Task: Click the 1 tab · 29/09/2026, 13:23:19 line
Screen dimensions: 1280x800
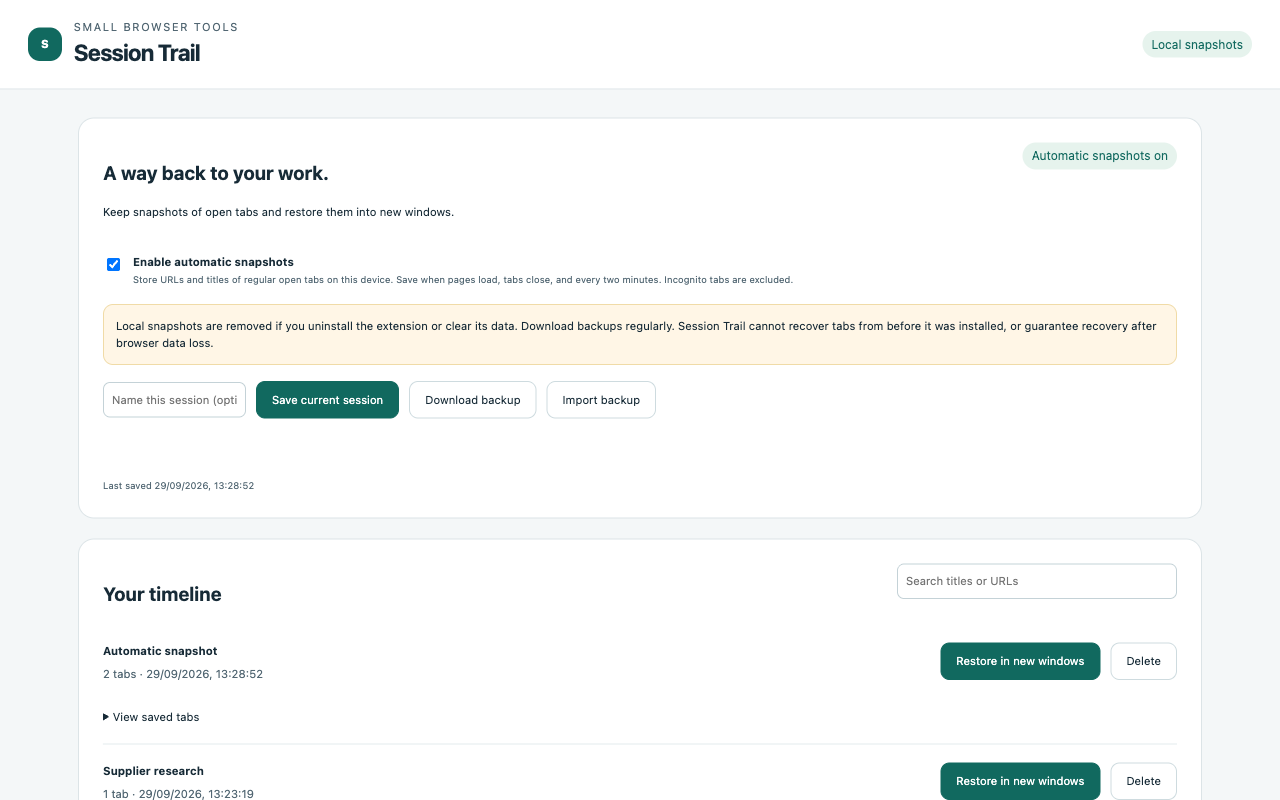Action: coord(178,794)
